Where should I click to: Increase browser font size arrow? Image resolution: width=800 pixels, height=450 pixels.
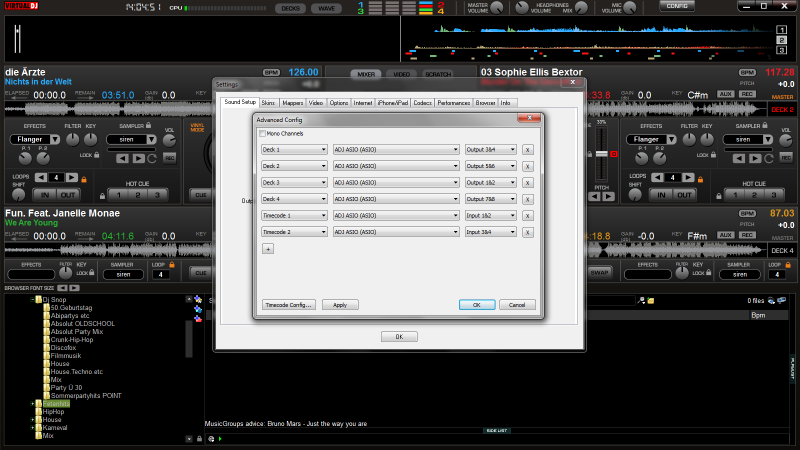coord(74,288)
